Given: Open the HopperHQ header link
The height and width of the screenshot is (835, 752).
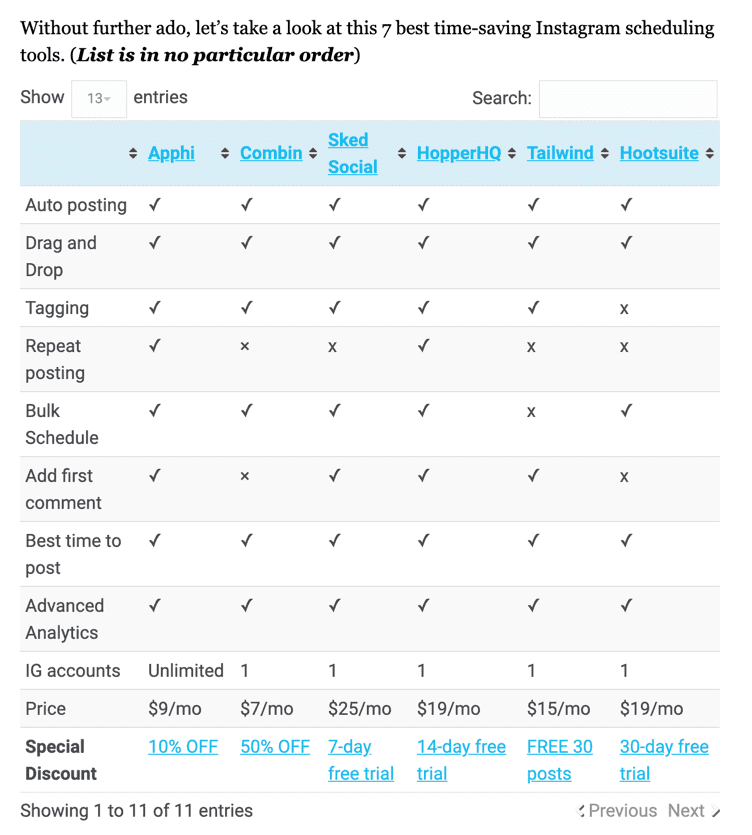Looking at the screenshot, I should click(x=458, y=153).
